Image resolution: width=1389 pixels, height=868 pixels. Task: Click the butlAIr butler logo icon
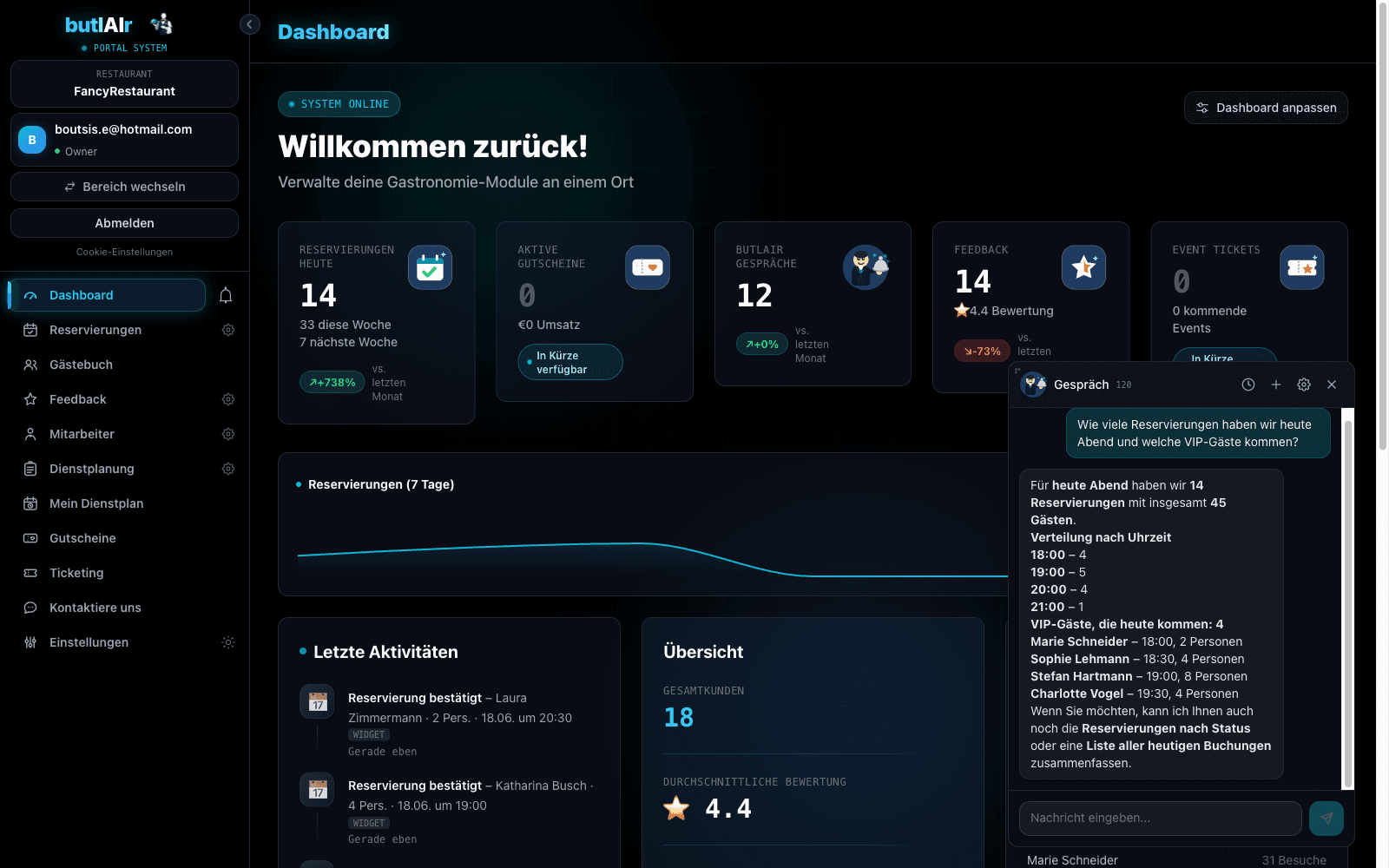click(161, 24)
